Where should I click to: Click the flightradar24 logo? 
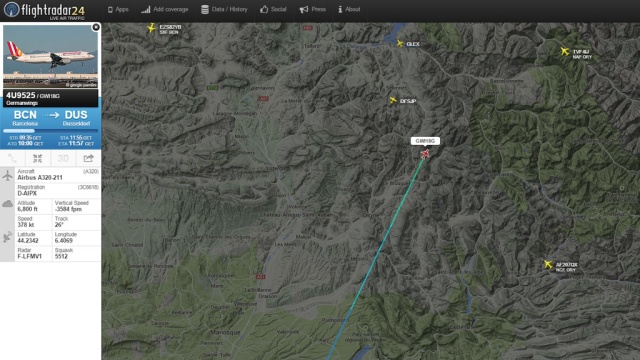(44, 10)
